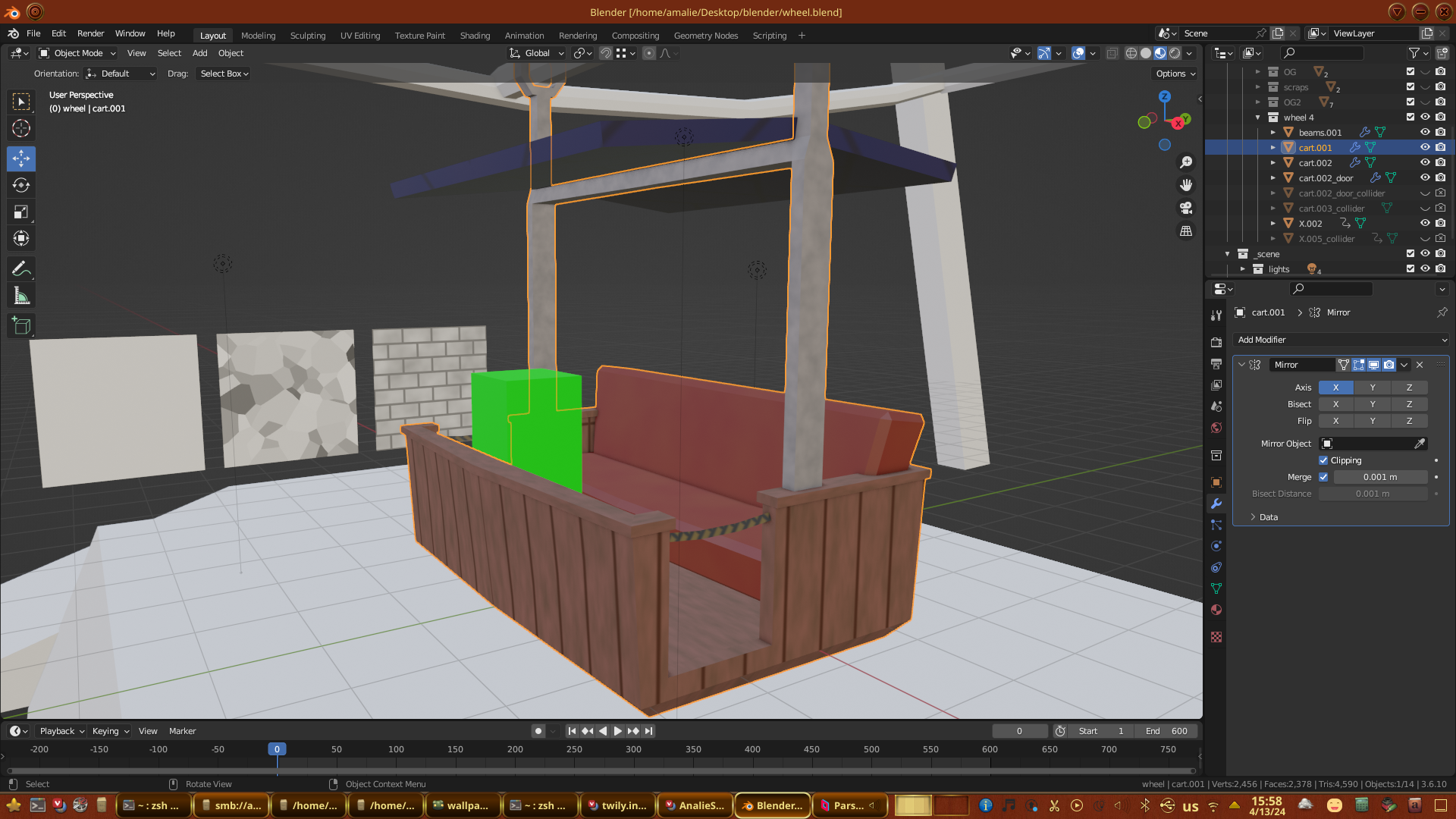Select the Rotate tool in toolbar

coord(21,186)
